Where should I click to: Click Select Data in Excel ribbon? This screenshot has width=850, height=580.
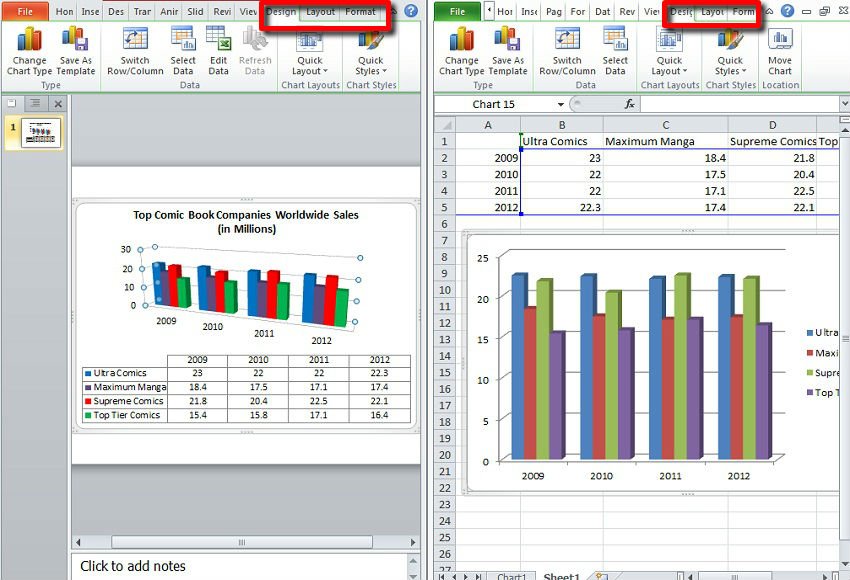[615, 51]
